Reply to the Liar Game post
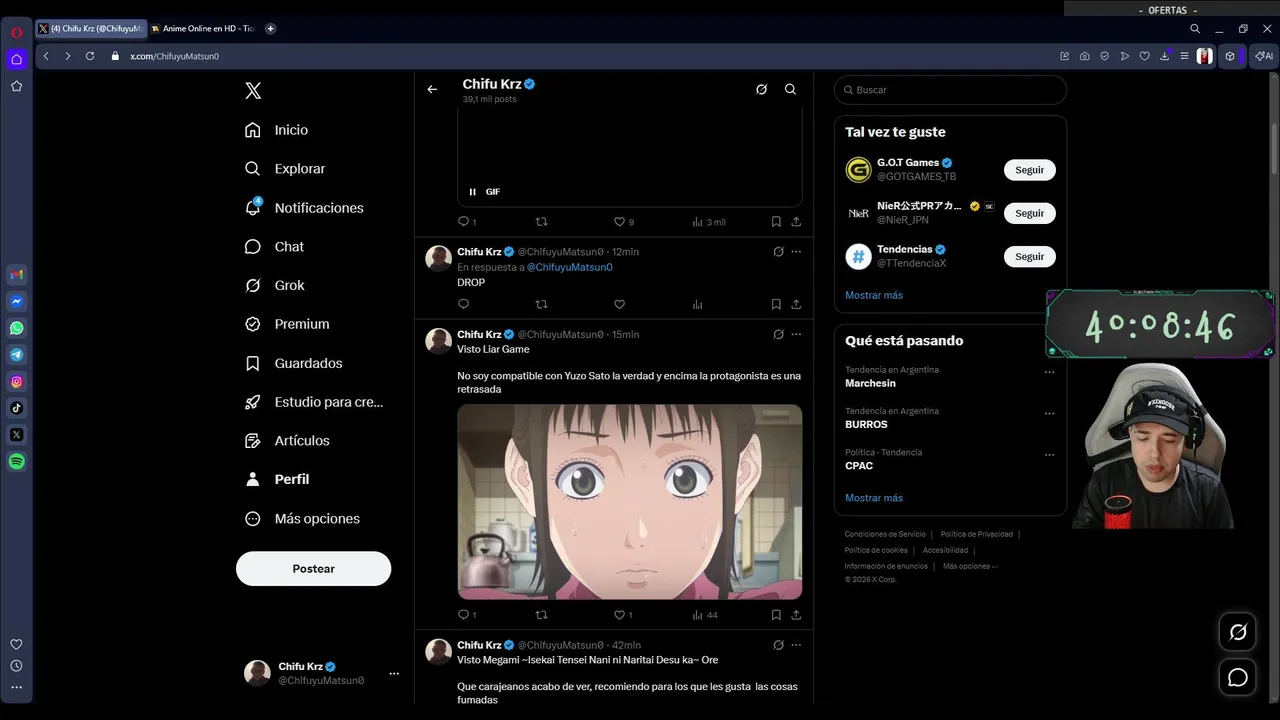Image resolution: width=1280 pixels, height=720 pixels. [x=463, y=615]
